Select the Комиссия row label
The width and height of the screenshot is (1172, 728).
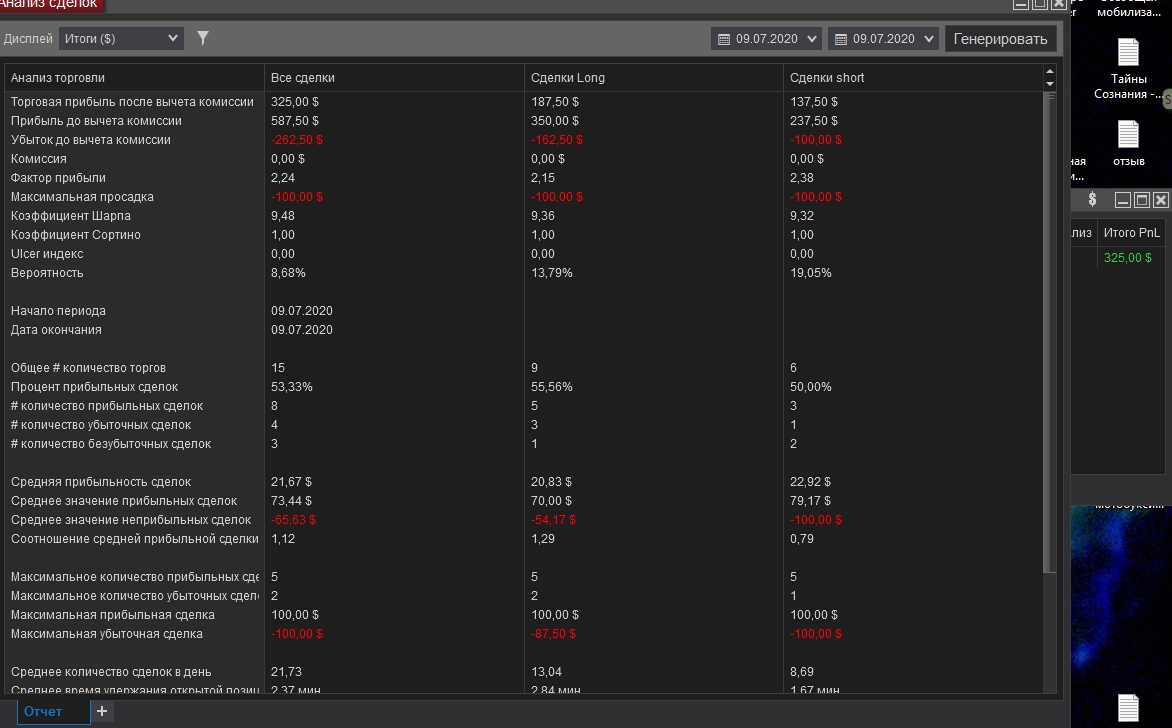(38, 159)
